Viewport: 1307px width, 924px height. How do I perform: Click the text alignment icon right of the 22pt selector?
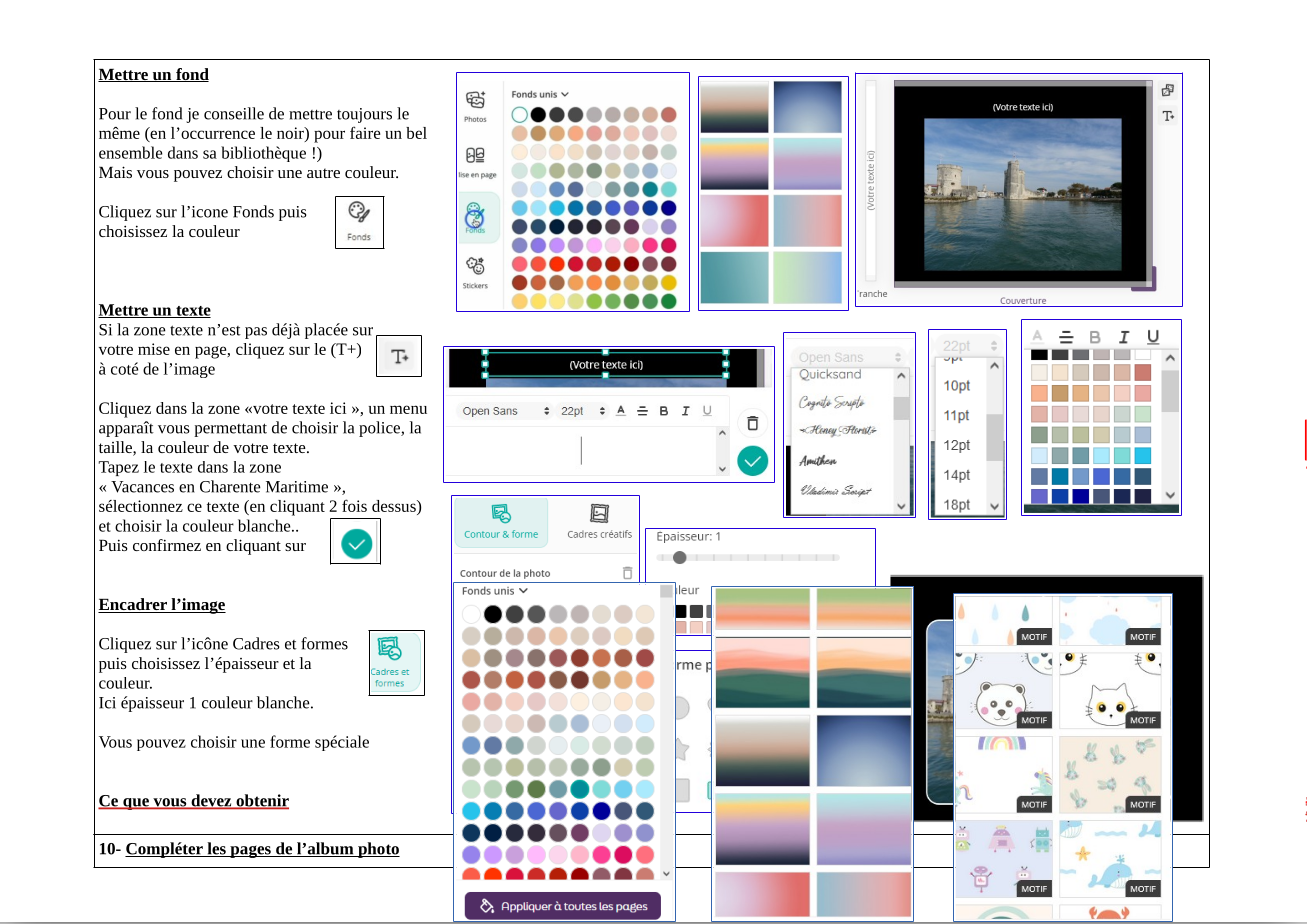[x=642, y=411]
